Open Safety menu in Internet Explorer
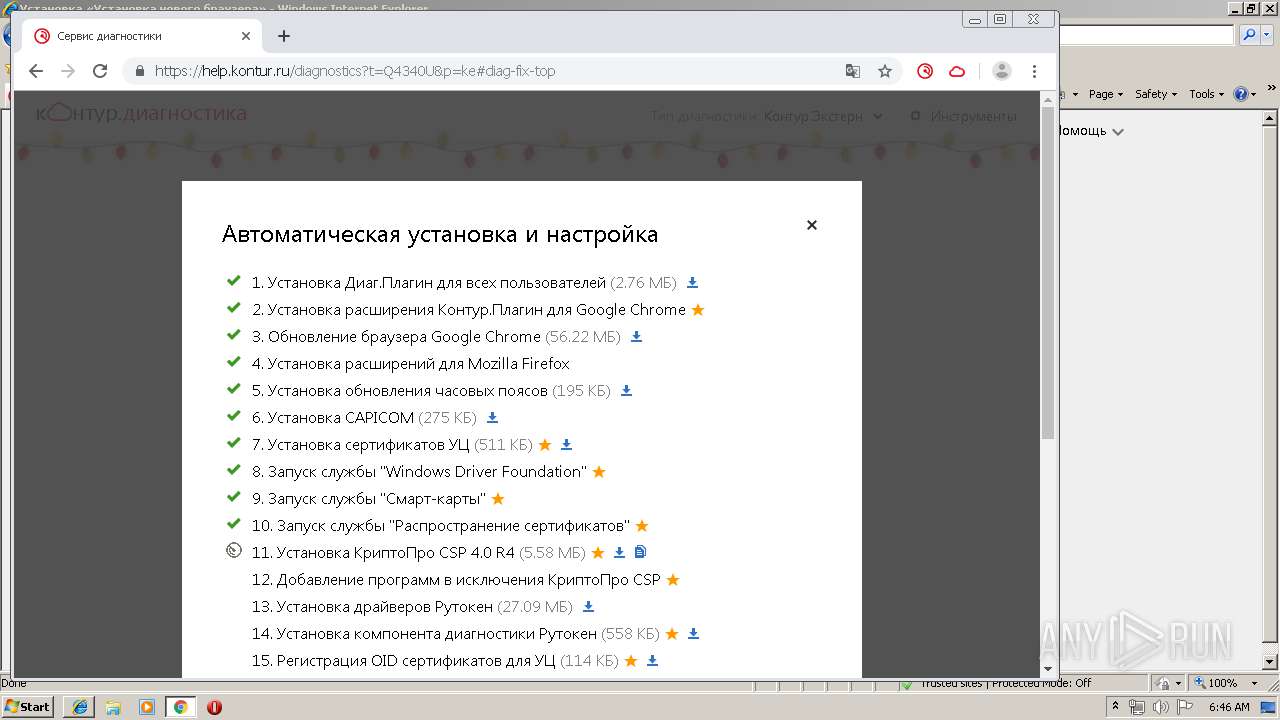The image size is (1280, 720). 1156,94
